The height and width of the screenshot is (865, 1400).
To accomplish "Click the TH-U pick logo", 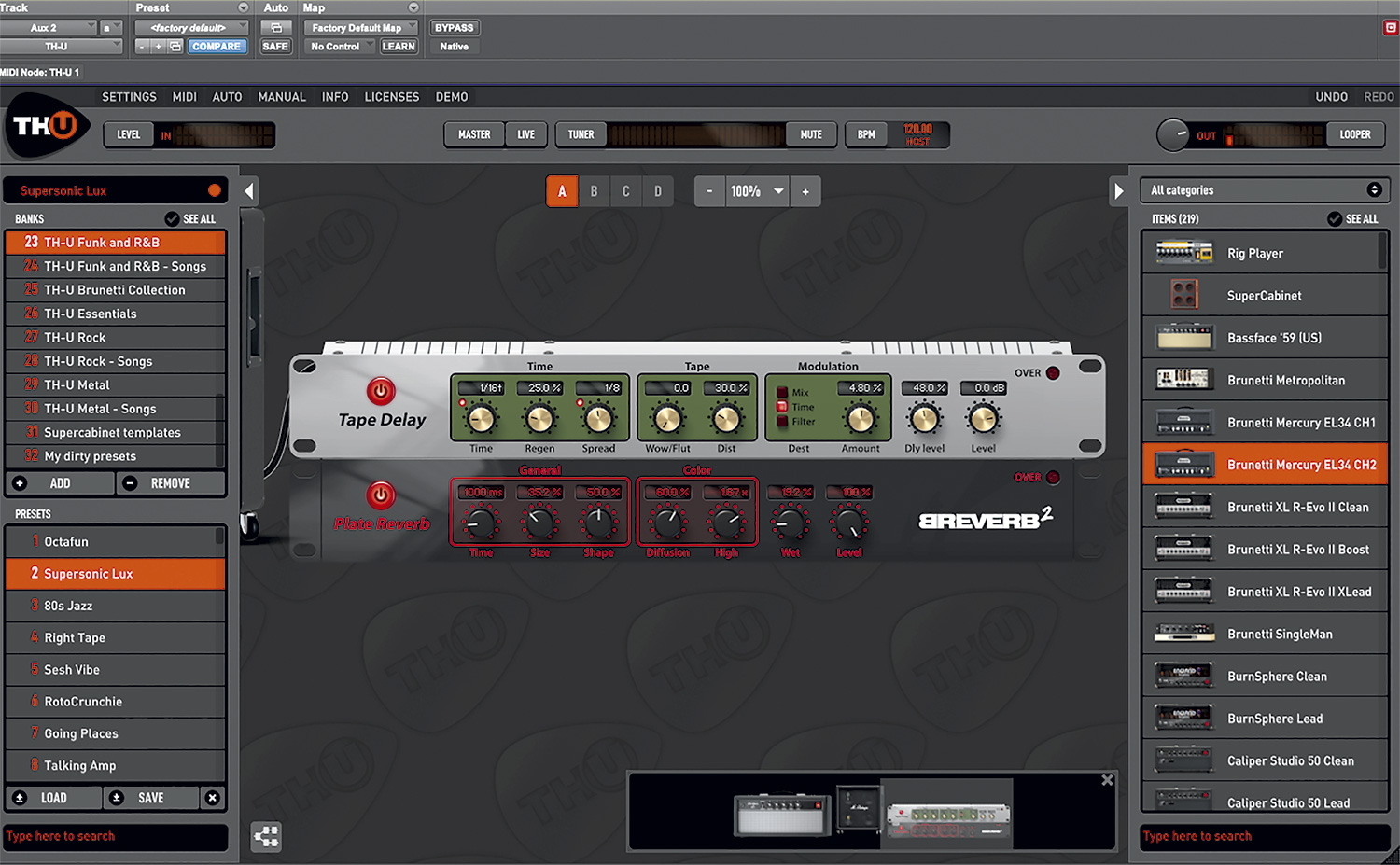I will [x=46, y=130].
